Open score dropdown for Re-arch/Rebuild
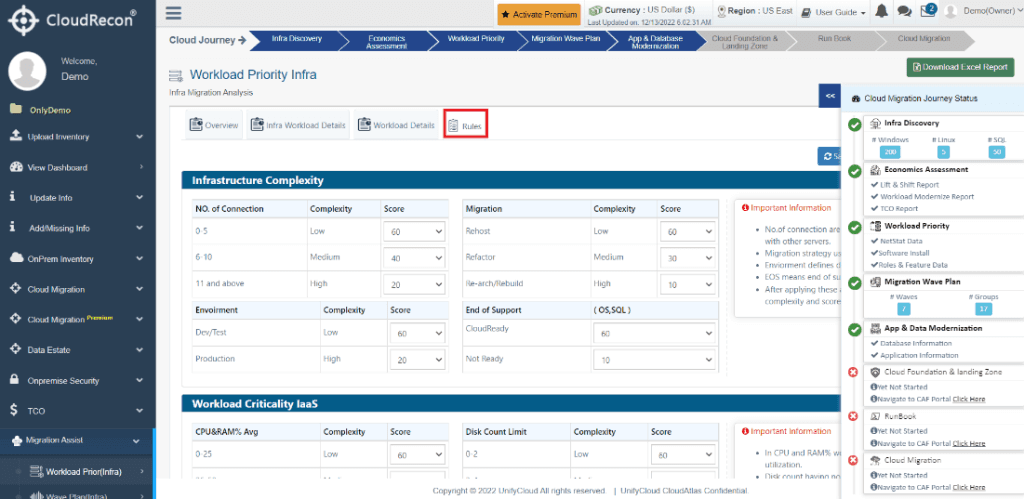This screenshot has height=499, width=1024. click(688, 284)
